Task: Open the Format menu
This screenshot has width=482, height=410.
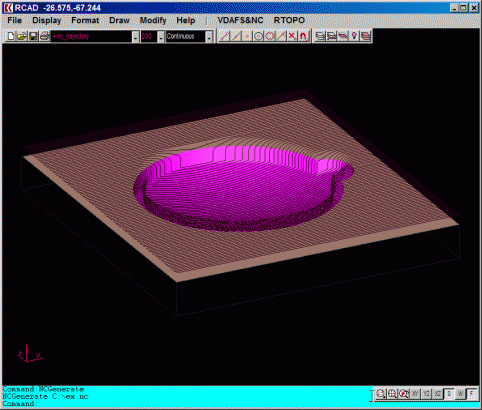Action: click(x=85, y=20)
